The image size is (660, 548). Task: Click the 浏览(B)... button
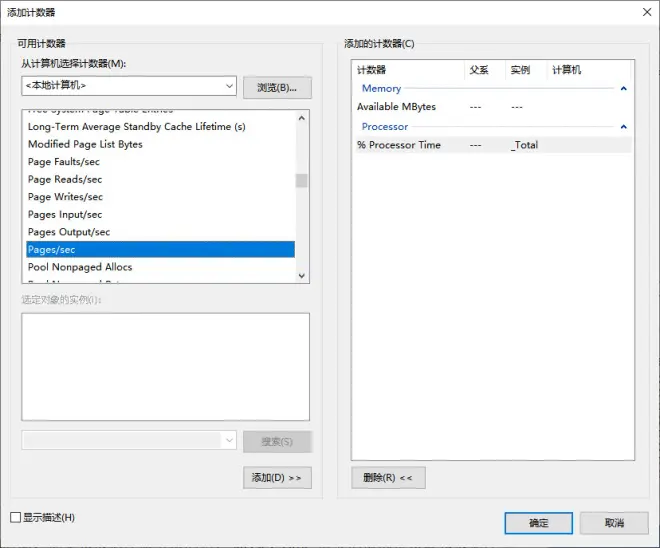tap(277, 88)
